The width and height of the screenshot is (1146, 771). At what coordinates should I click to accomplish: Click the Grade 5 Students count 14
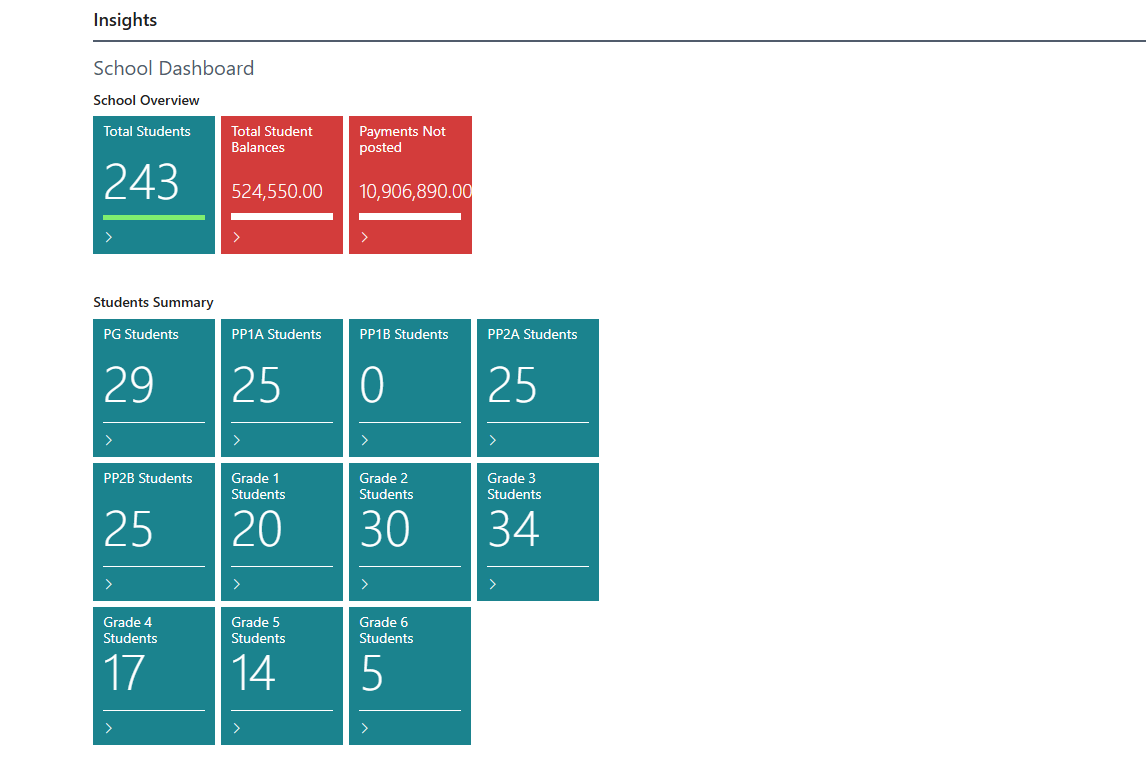[x=254, y=672]
